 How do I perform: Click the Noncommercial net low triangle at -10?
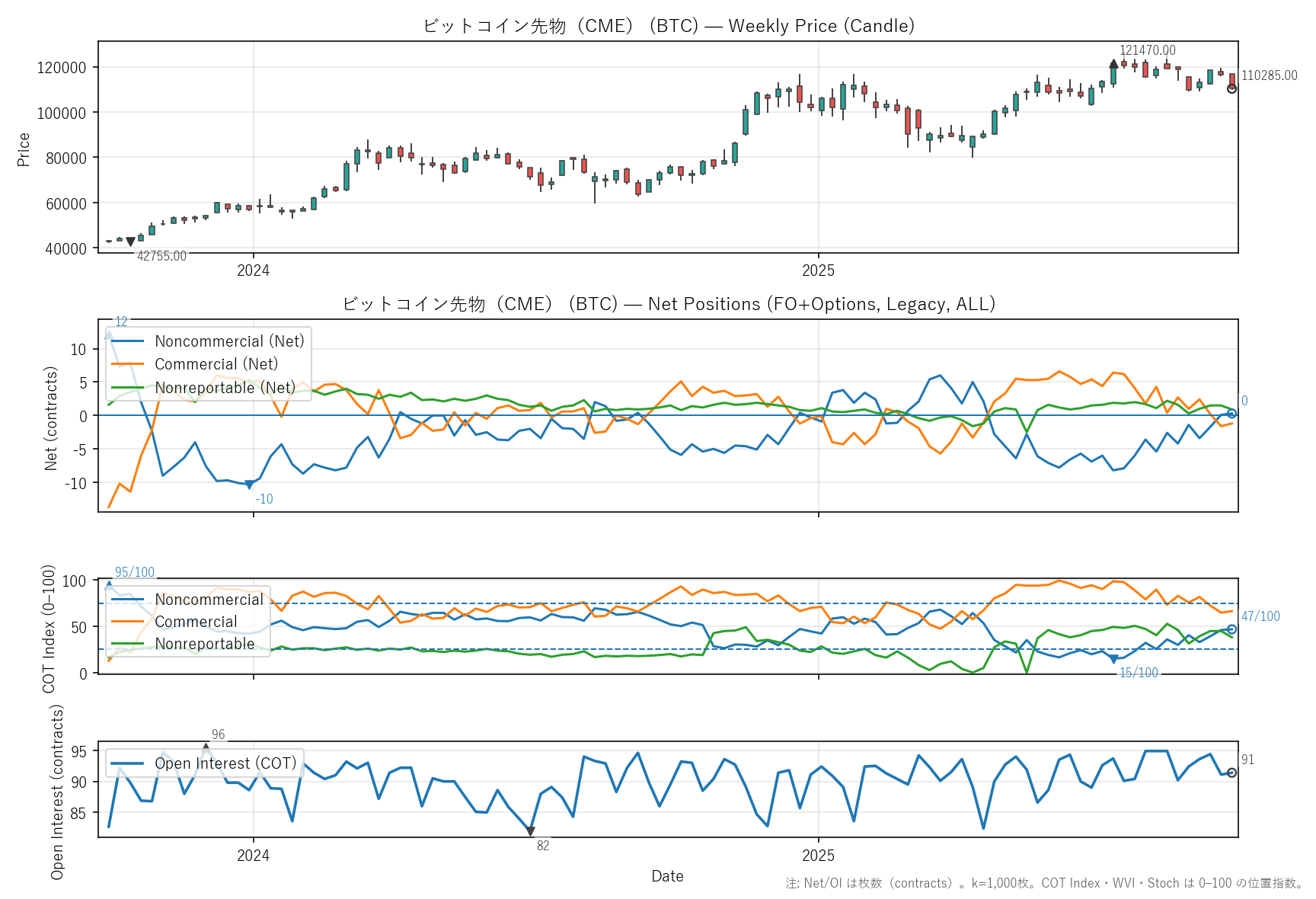click(x=249, y=485)
